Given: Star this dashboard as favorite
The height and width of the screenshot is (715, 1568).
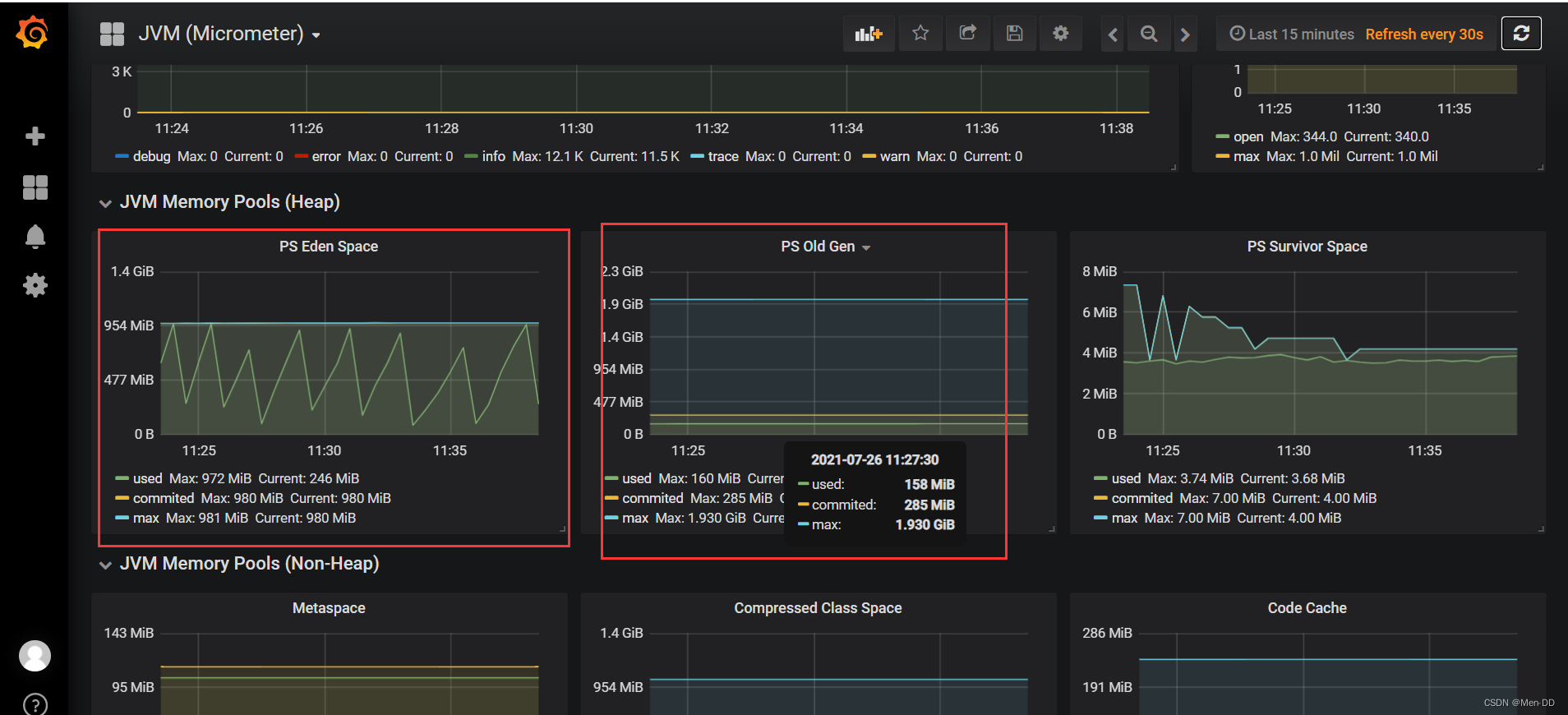Looking at the screenshot, I should point(920,34).
